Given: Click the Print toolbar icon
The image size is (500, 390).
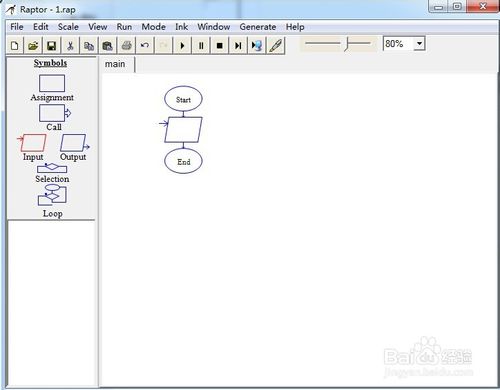Looking at the screenshot, I should [126, 45].
